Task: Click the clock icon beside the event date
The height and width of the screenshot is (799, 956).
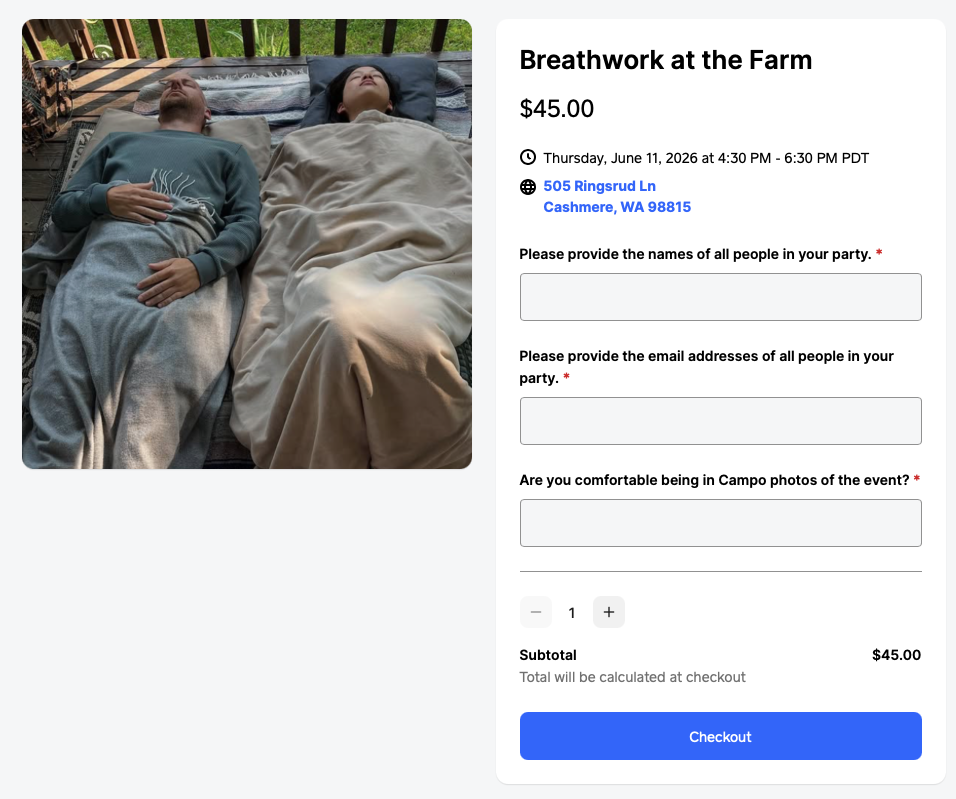Action: tap(527, 157)
